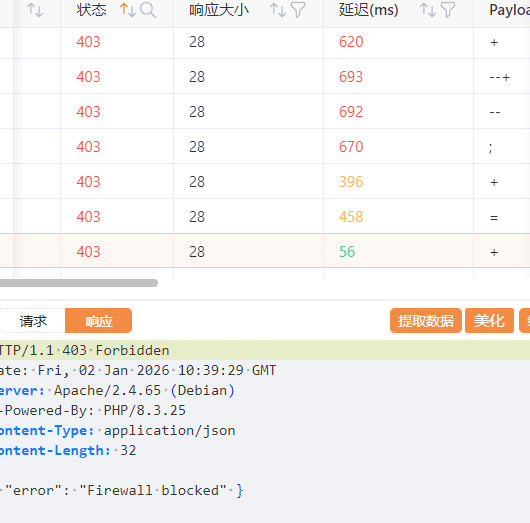Sort by response size using arrows icon
This screenshot has width=530, height=523.
click(x=278, y=10)
